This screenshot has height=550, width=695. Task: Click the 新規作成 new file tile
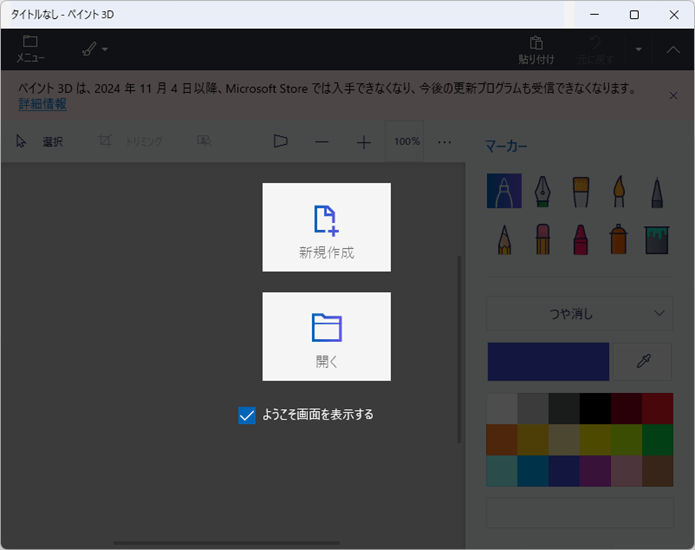[x=327, y=227]
